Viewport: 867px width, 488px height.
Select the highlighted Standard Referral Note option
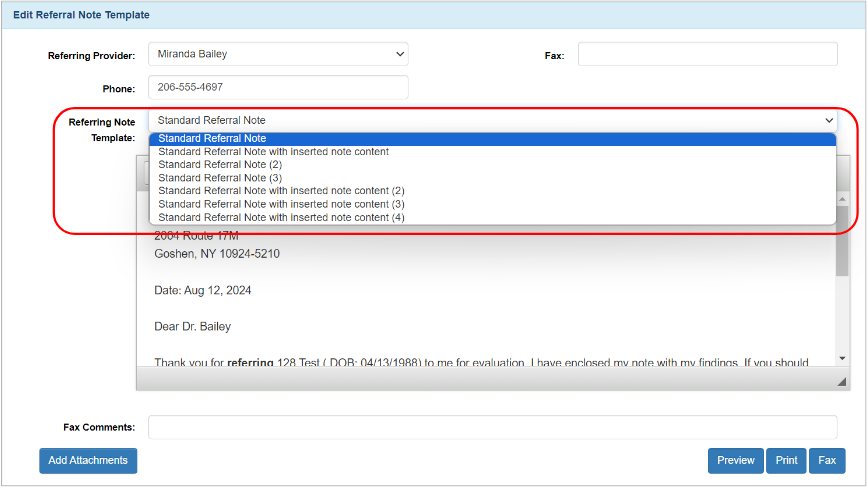tap(212, 139)
